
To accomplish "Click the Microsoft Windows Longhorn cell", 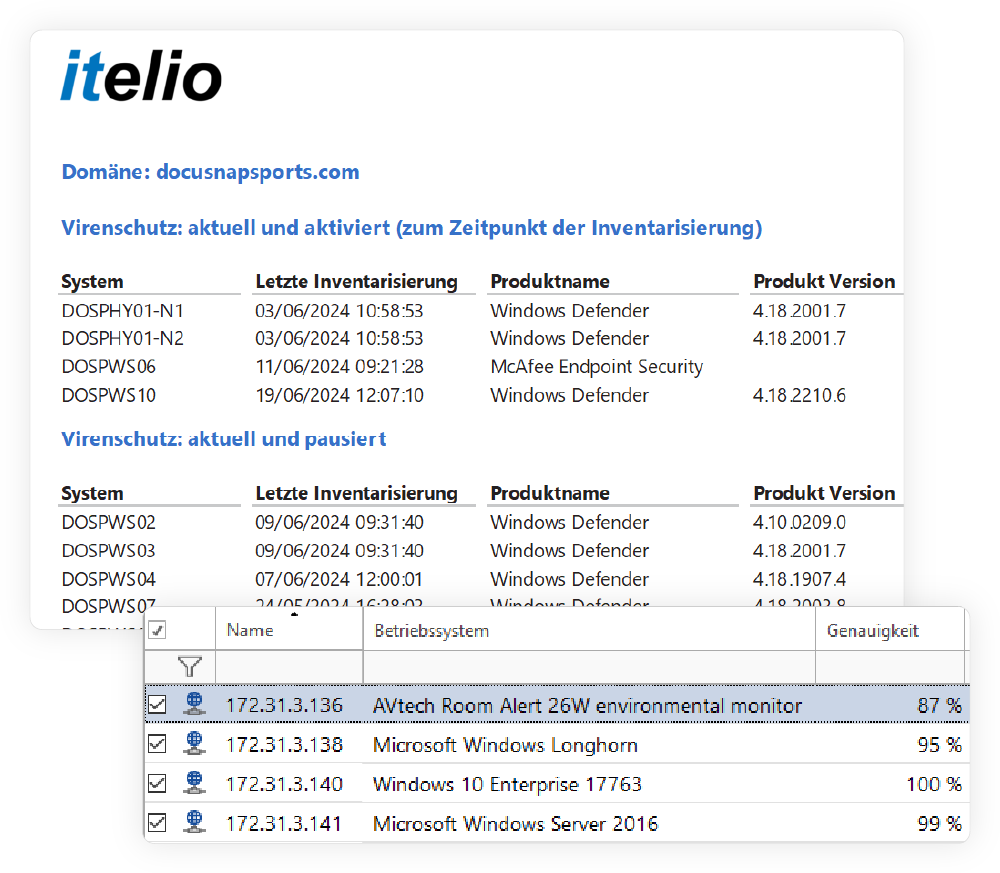I will (x=505, y=745).
